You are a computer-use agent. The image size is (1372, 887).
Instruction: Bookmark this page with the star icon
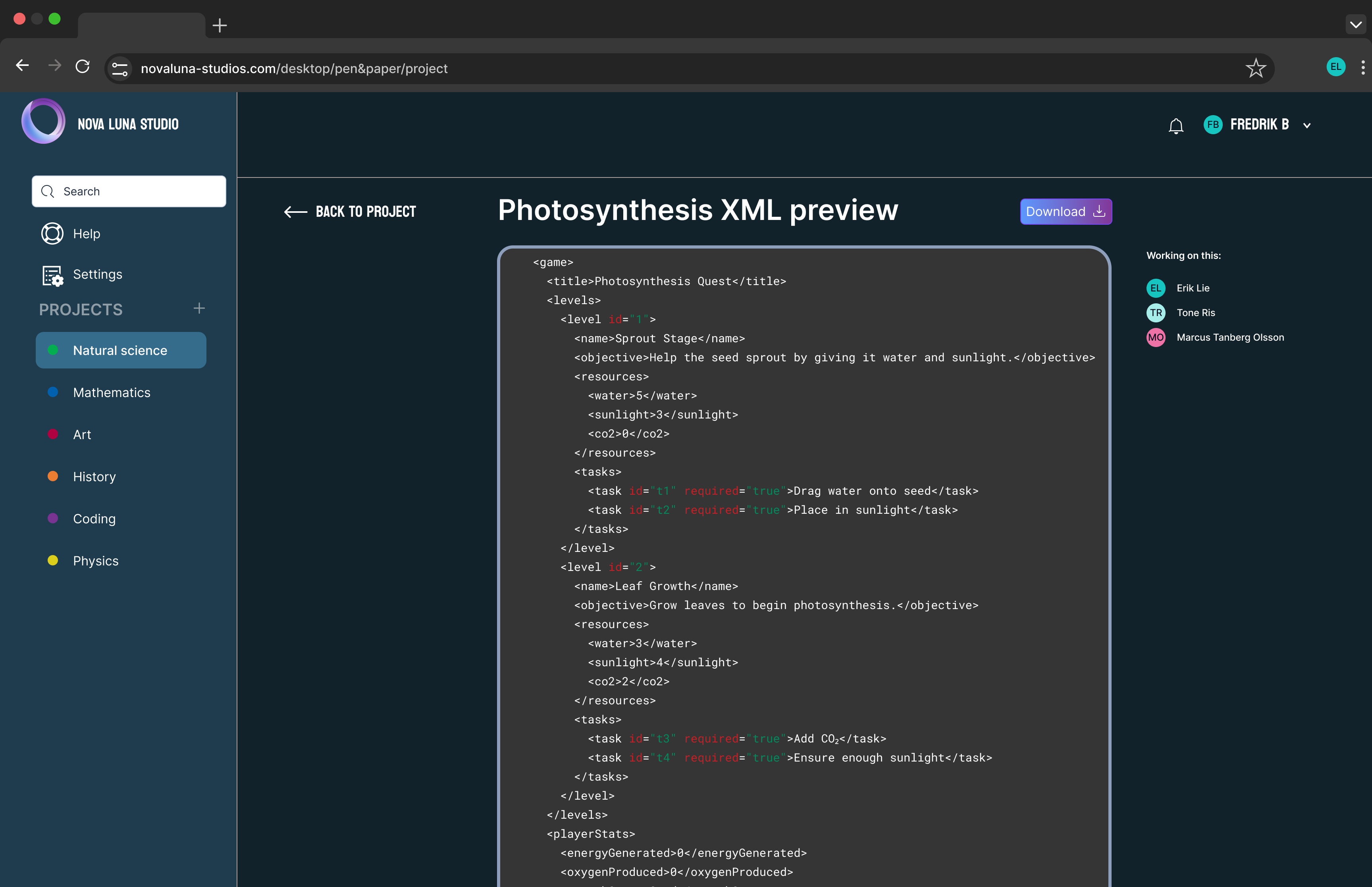pos(1255,68)
